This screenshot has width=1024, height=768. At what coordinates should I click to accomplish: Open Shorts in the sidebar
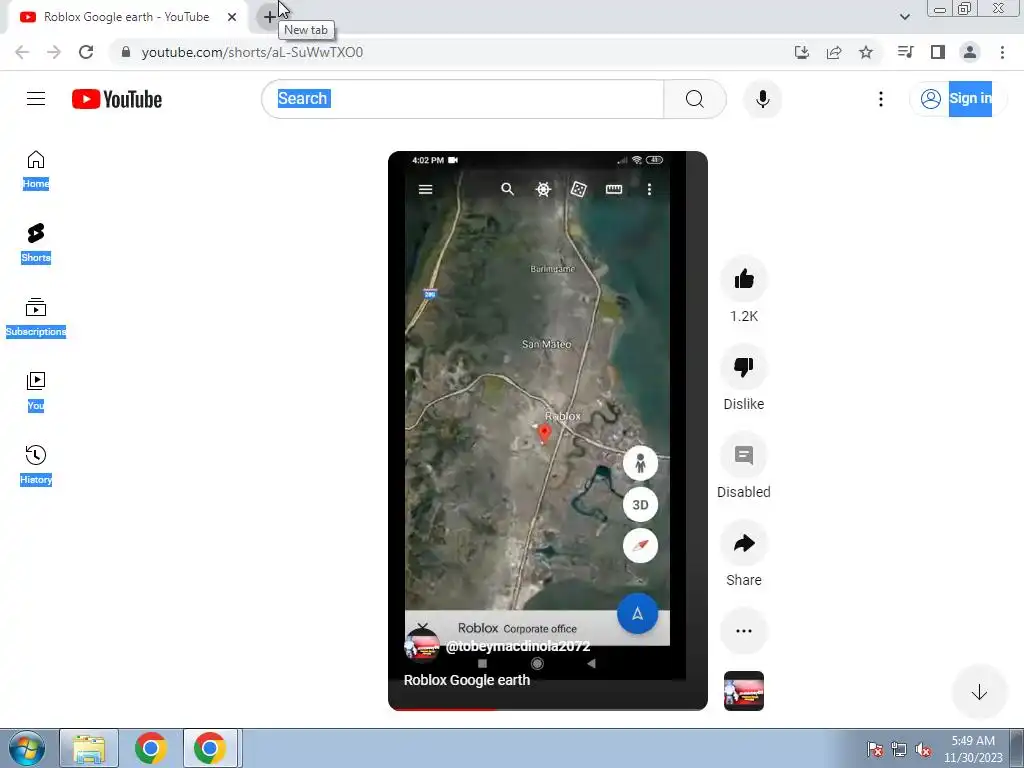[x=36, y=243]
